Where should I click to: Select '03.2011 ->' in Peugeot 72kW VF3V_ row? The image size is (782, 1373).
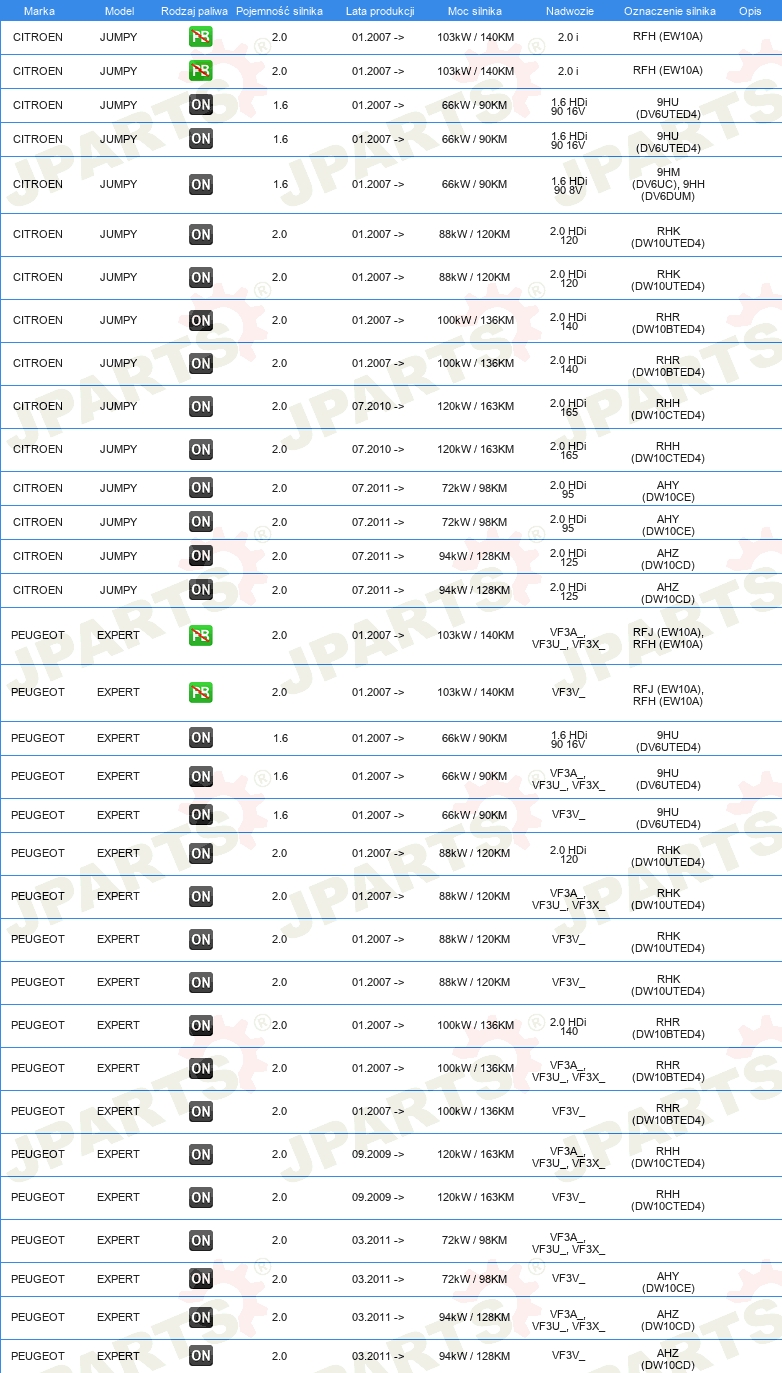click(x=378, y=1278)
